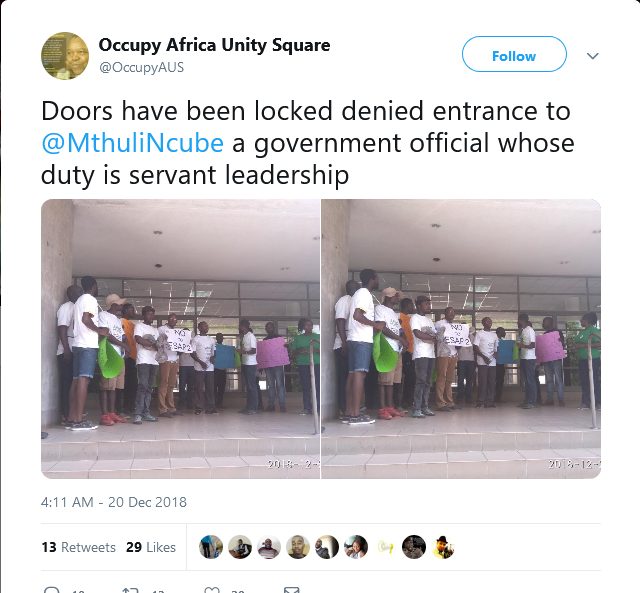640x593 pixels.
Task: View the 29 Likes list
Action: tap(151, 547)
